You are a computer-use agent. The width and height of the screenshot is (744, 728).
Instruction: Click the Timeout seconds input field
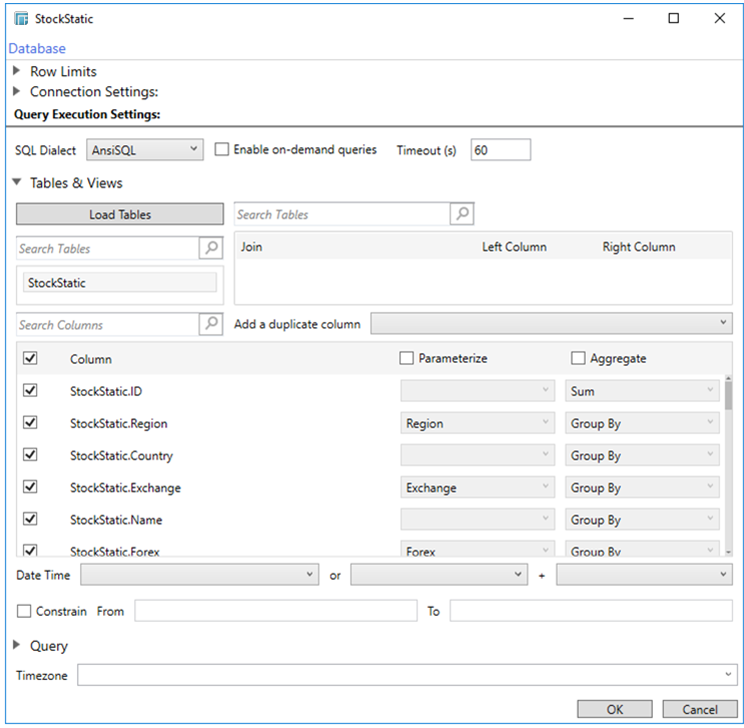tap(500, 150)
